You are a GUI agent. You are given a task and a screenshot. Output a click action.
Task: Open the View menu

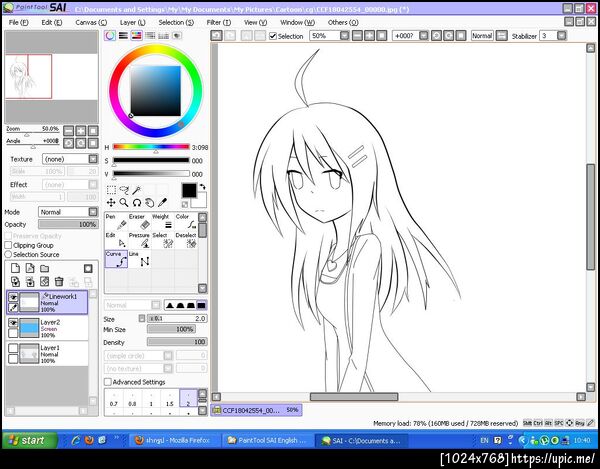point(255,23)
